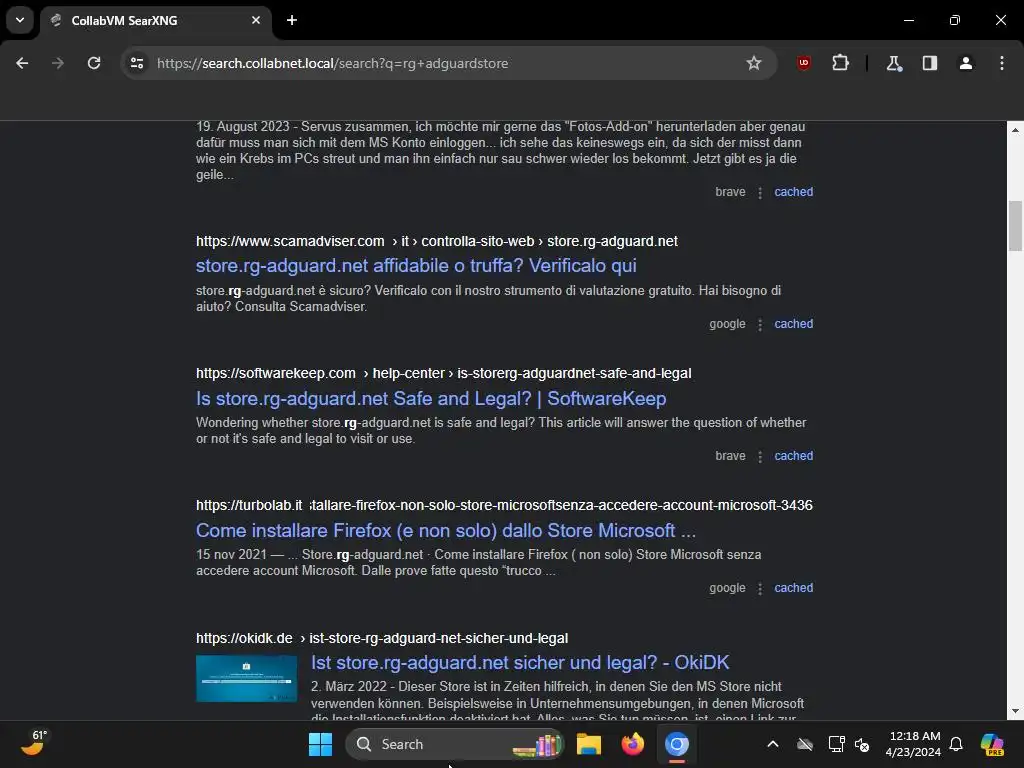Click the address bar URL

pos(332,63)
